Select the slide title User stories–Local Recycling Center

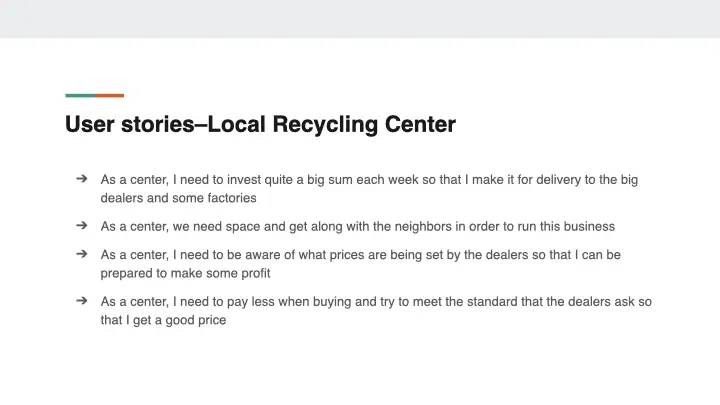click(x=260, y=125)
